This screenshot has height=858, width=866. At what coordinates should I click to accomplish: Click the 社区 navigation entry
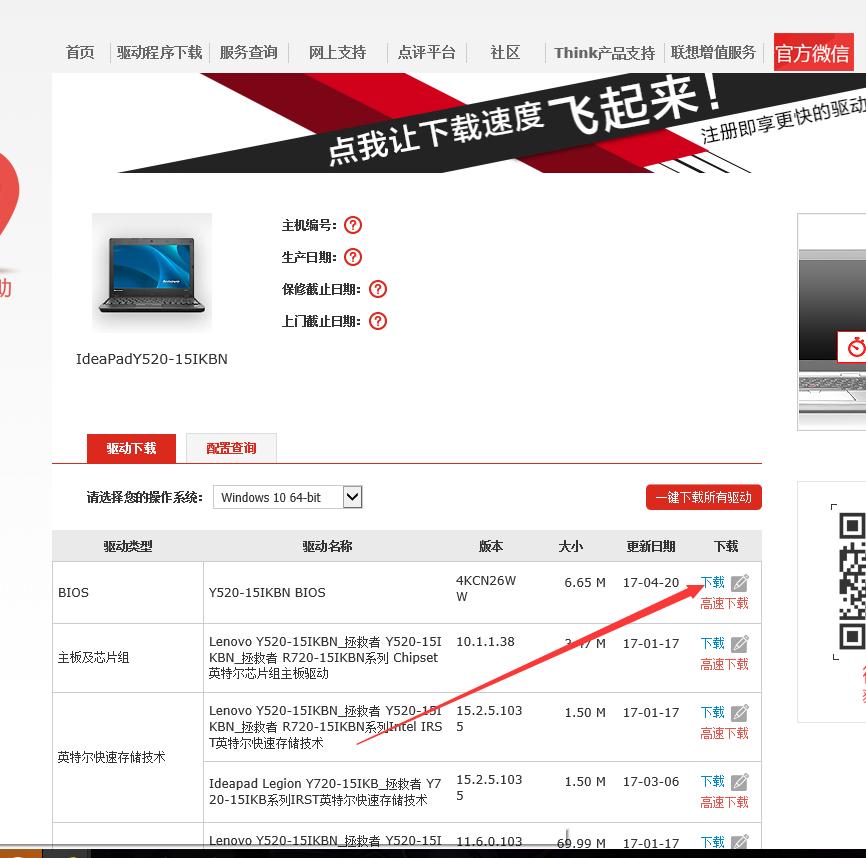coord(505,52)
